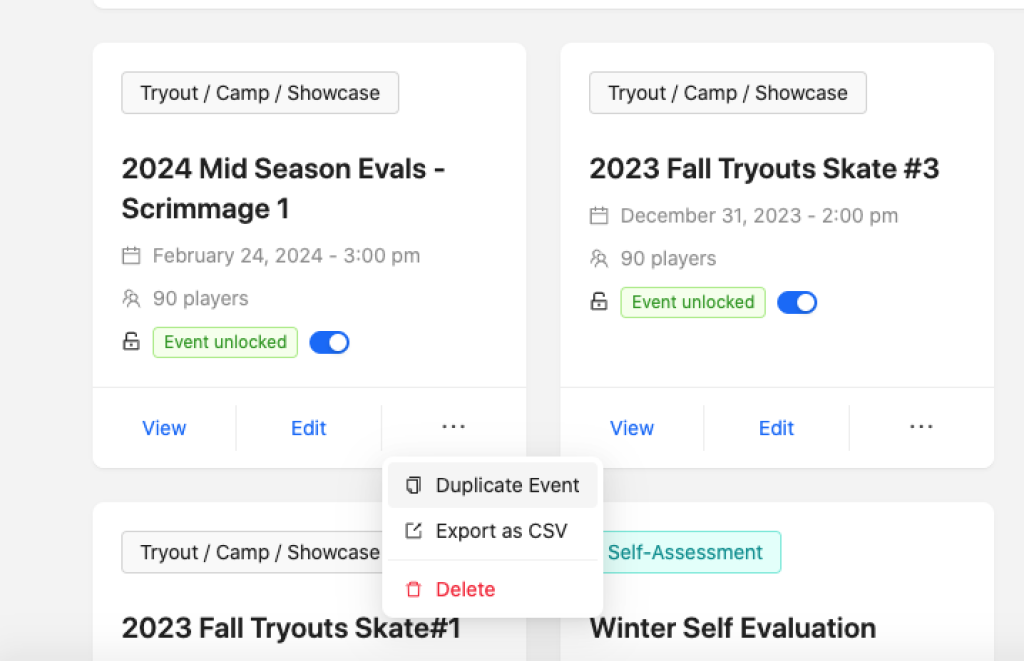Click the players icon on Mid Season Evals card
The width and height of the screenshot is (1024, 661).
(131, 298)
